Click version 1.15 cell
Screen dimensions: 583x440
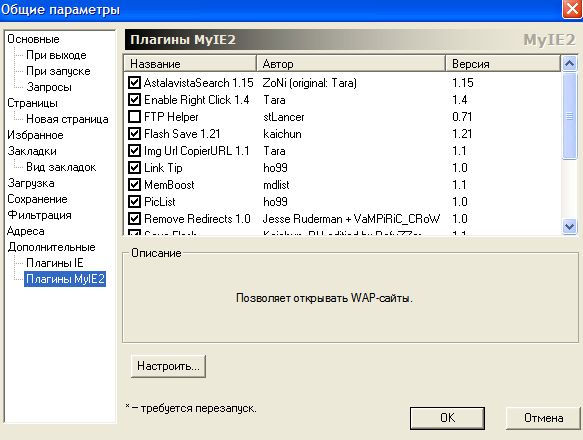[463, 83]
